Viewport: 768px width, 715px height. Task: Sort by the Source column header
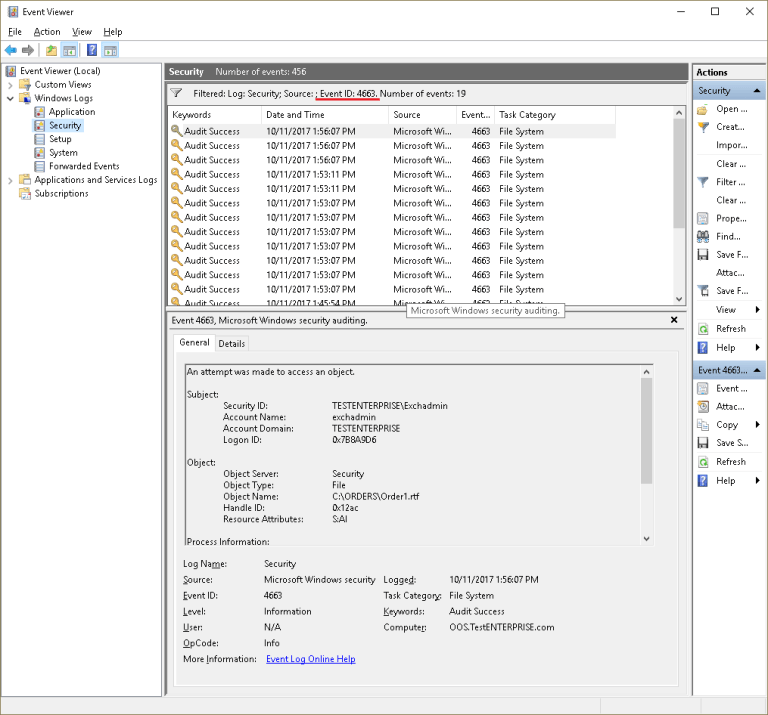pos(422,115)
